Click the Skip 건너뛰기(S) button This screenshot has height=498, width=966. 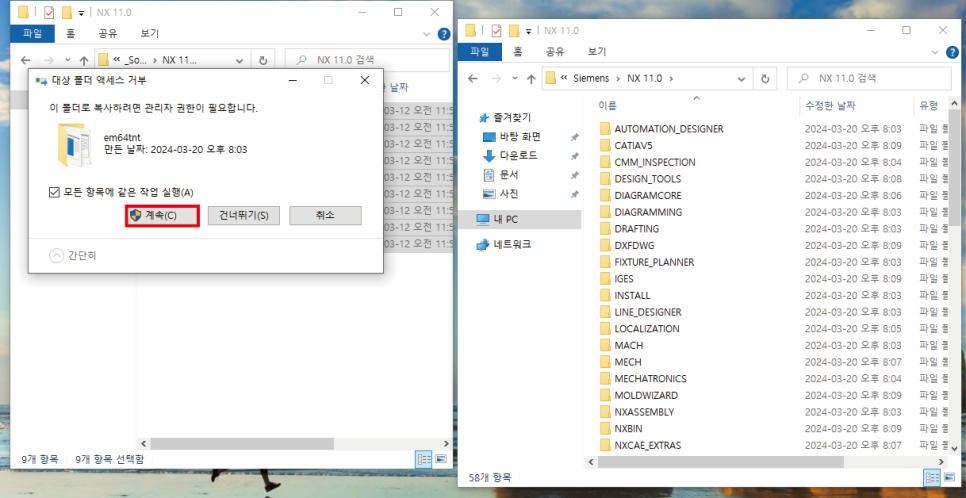tap(243, 216)
